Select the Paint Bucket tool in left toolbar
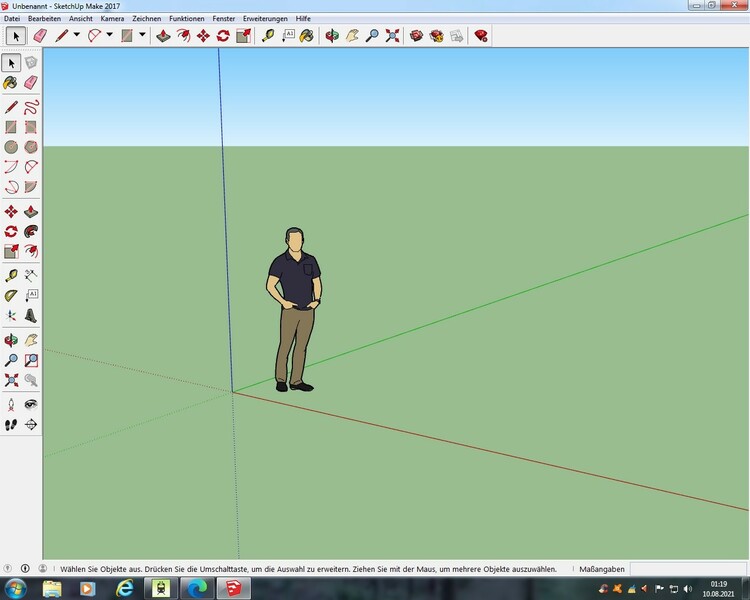750x600 pixels. click(10, 83)
